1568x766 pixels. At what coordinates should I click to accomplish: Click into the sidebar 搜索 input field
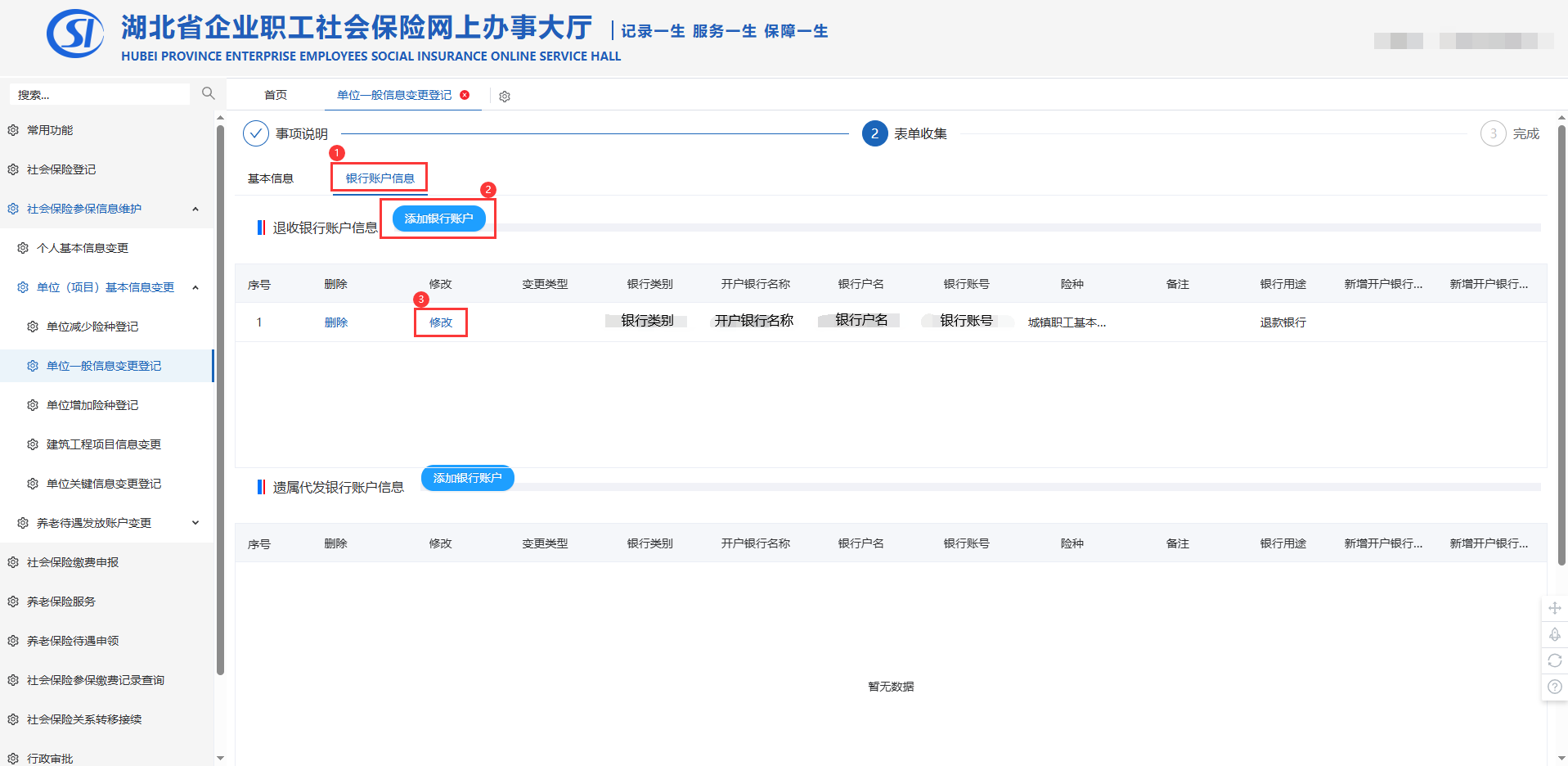(98, 95)
